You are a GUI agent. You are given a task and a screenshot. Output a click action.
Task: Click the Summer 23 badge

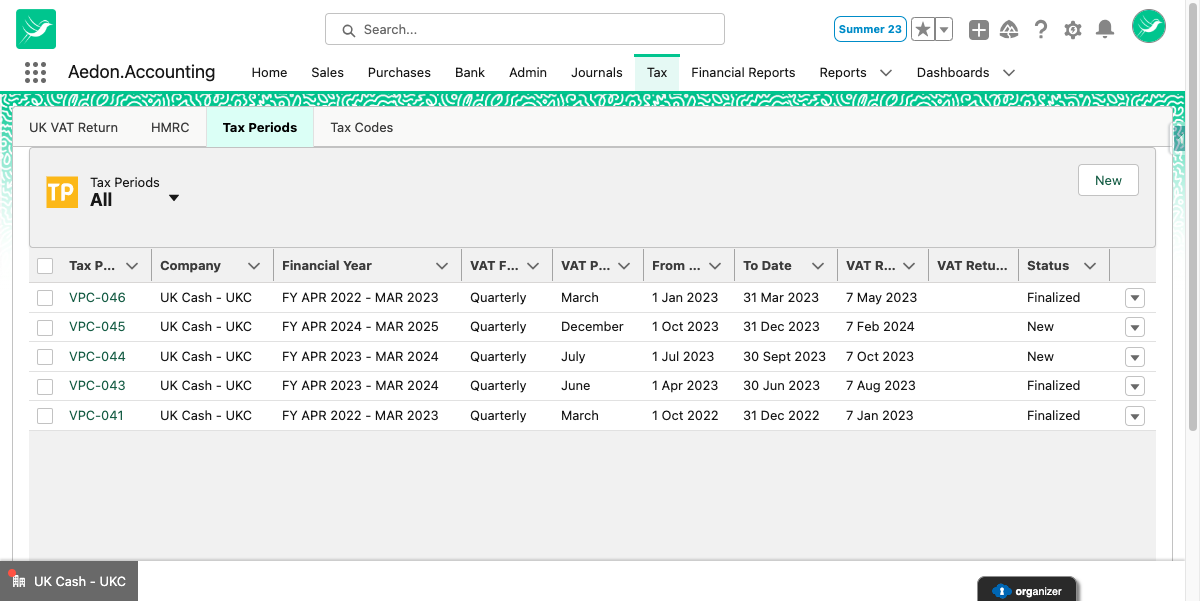[870, 29]
